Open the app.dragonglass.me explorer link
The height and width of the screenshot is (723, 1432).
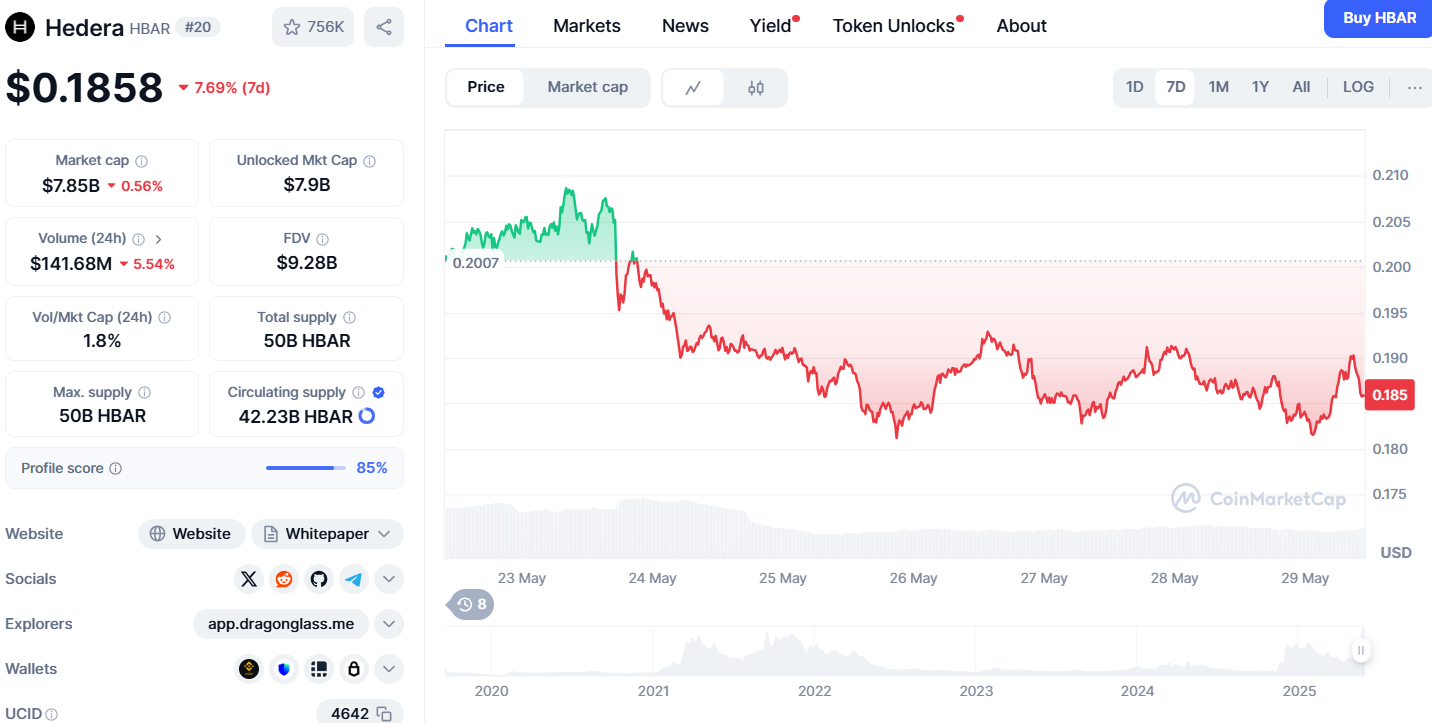pos(281,624)
